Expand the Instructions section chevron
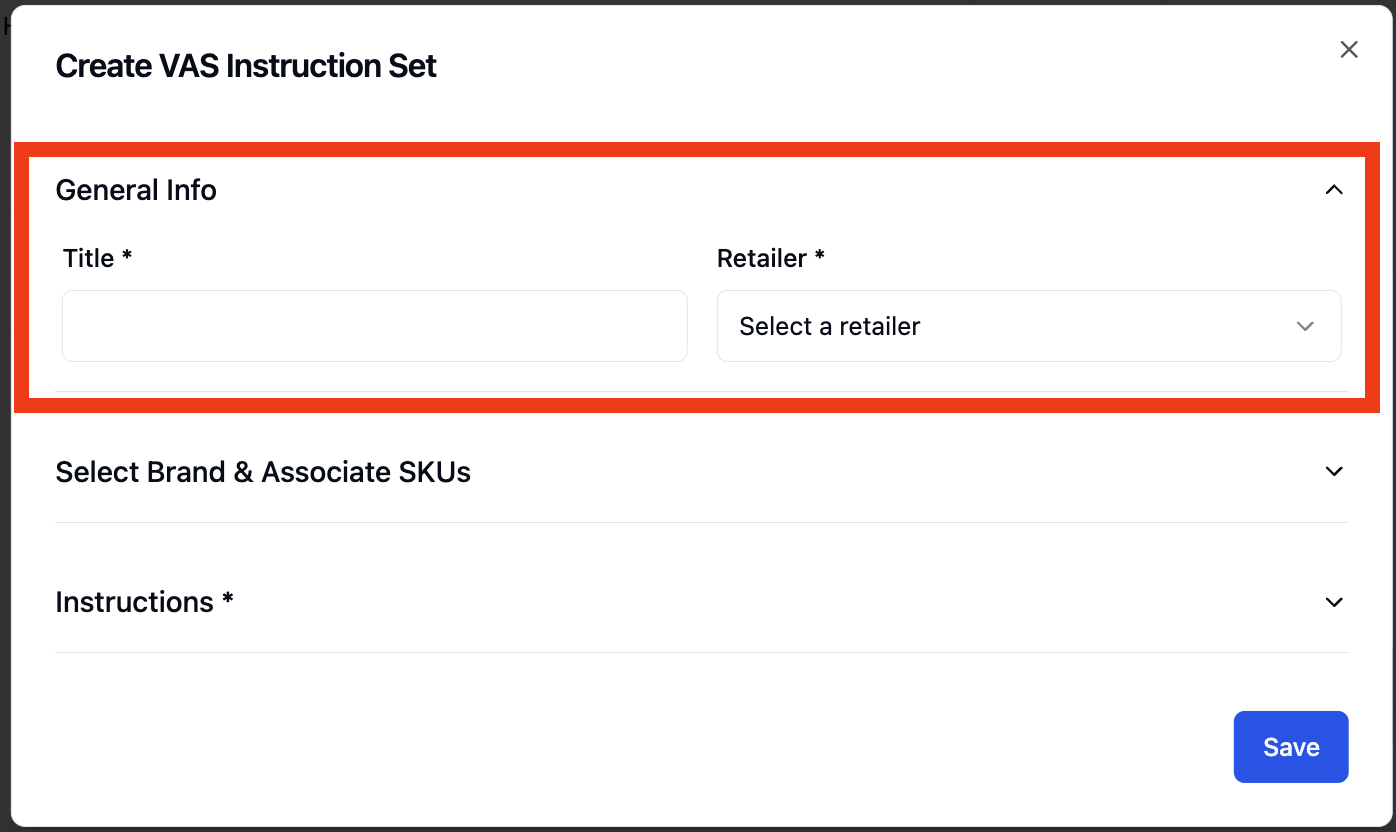Screen dimensions: 1396x832 pos(1334,602)
